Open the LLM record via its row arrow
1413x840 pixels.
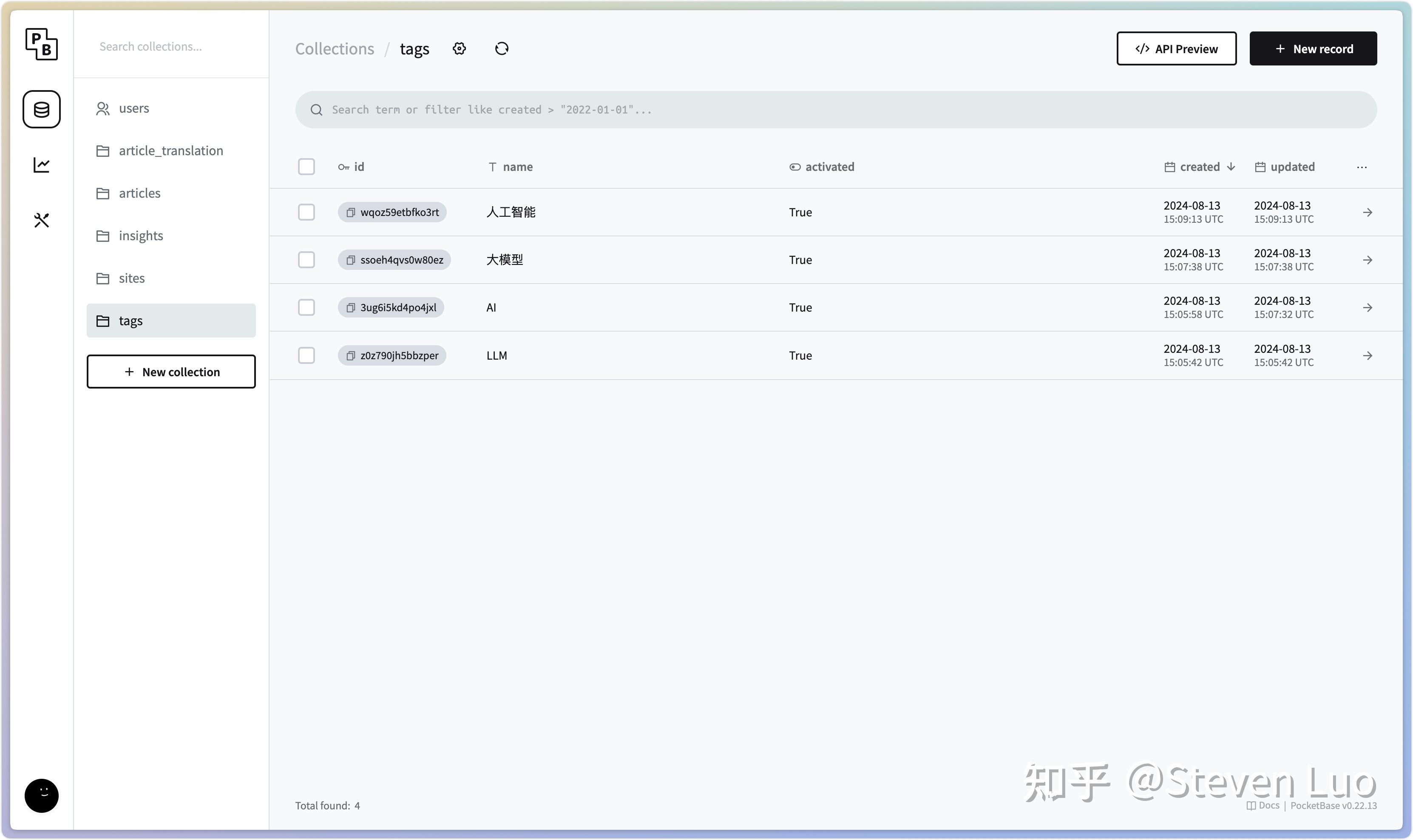coord(1368,355)
